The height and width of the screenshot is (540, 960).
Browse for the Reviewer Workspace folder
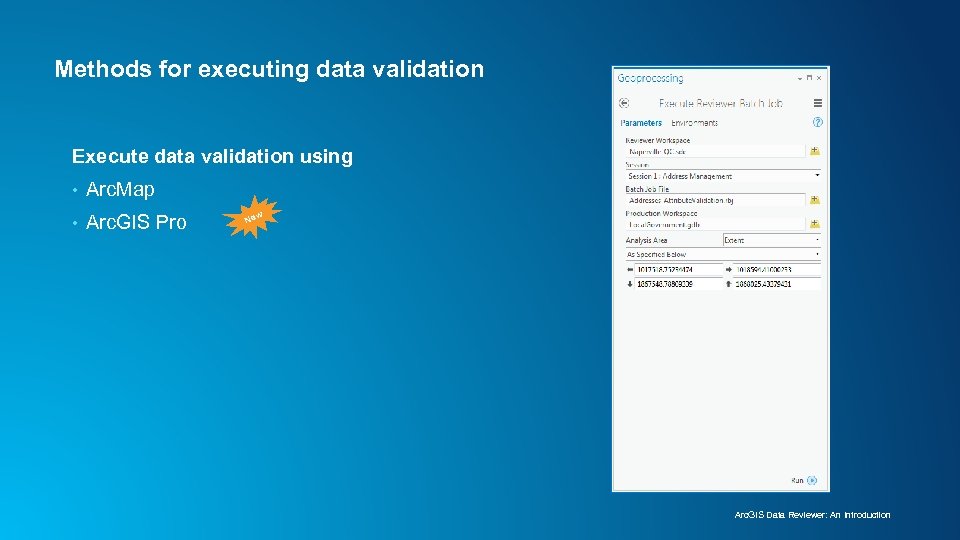click(x=814, y=151)
